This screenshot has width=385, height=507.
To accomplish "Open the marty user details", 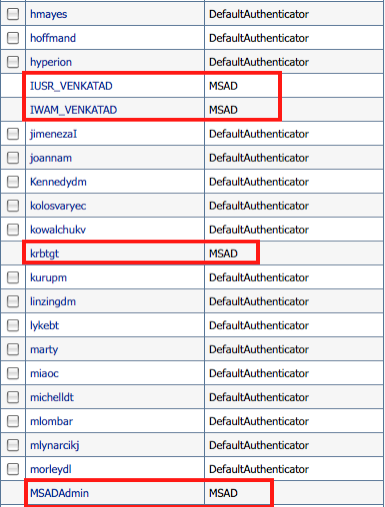I will tap(44, 350).
